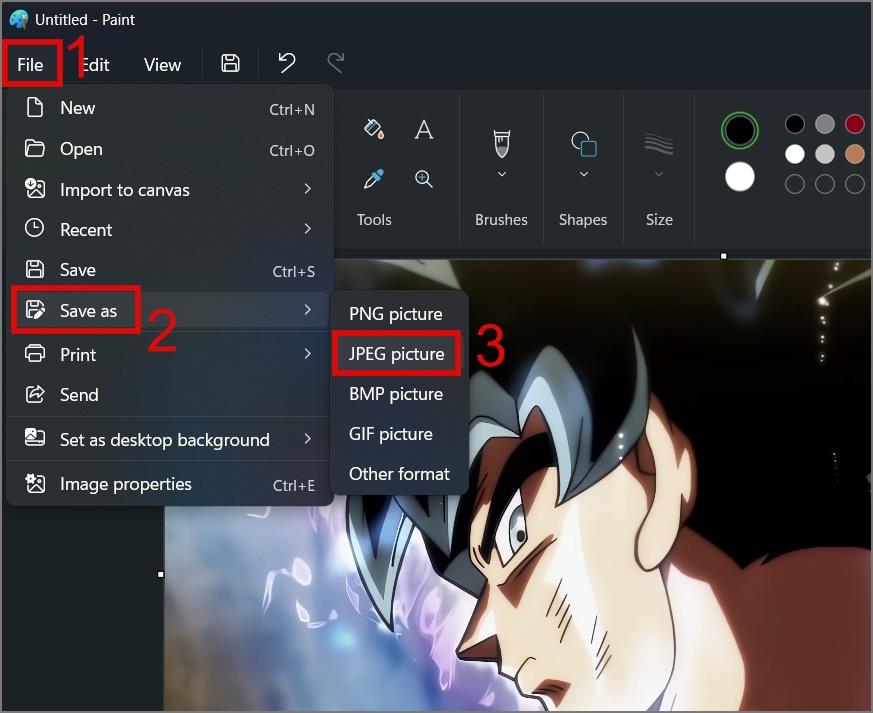Image resolution: width=873 pixels, height=713 pixels.
Task: Click the Open folder icon in menu
Action: coord(35,149)
